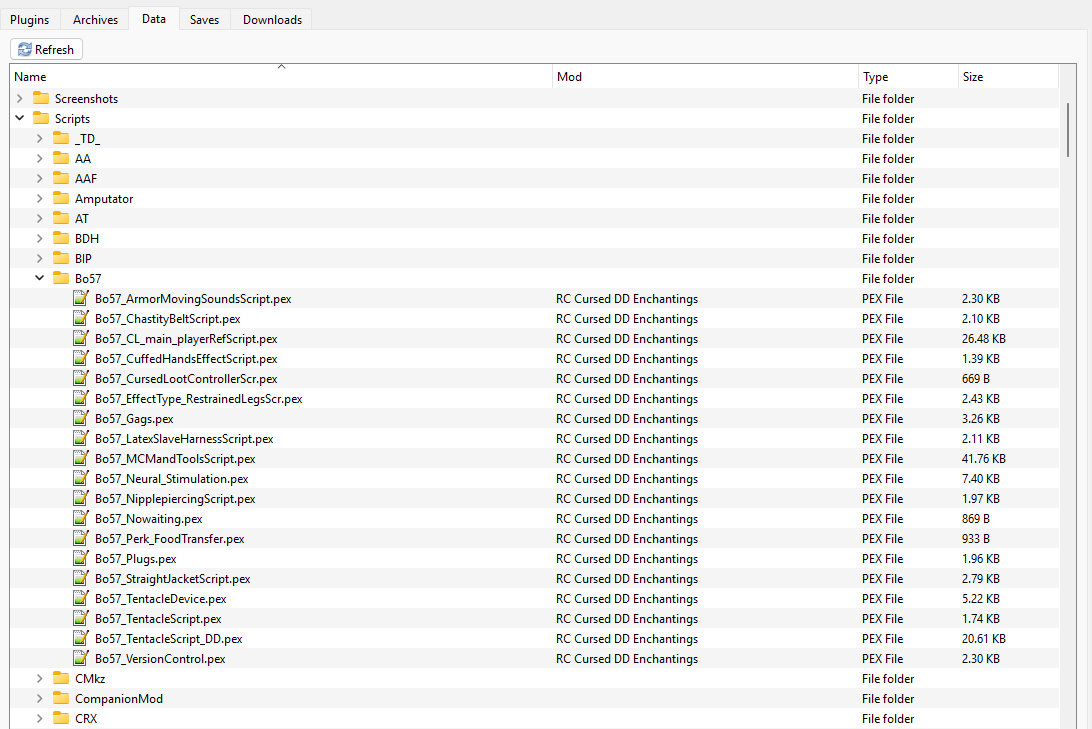This screenshot has height=729, width=1092.
Task: Sort by the Size column header
Action: pyautogui.click(x=1008, y=77)
